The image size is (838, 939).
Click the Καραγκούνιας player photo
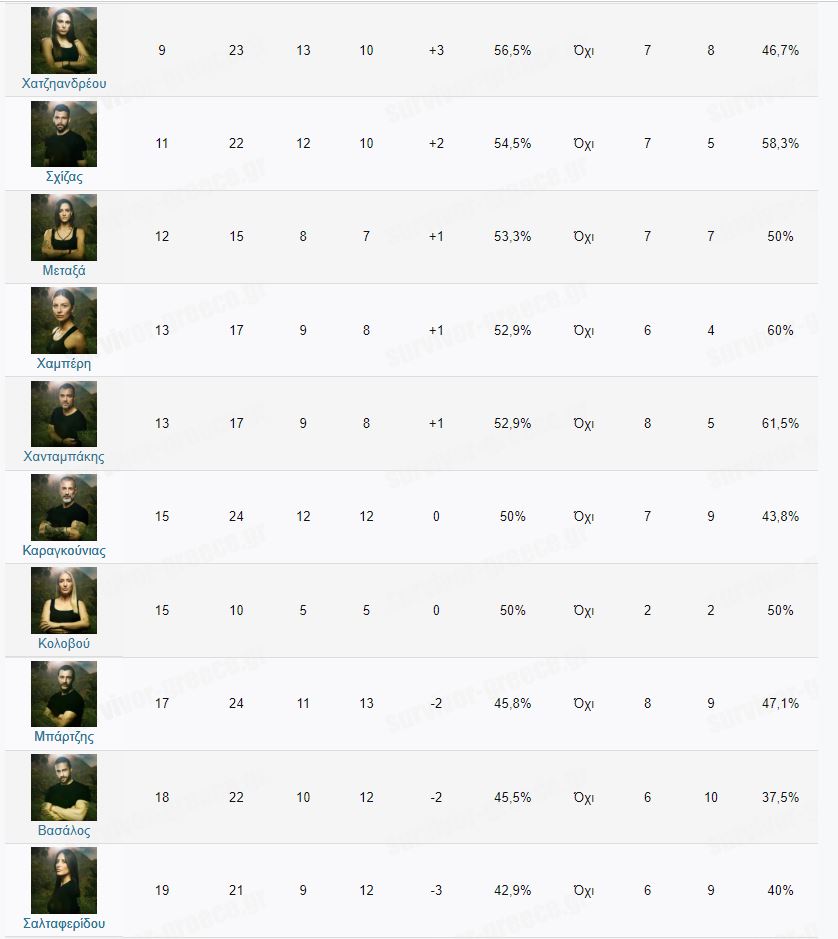[x=64, y=507]
